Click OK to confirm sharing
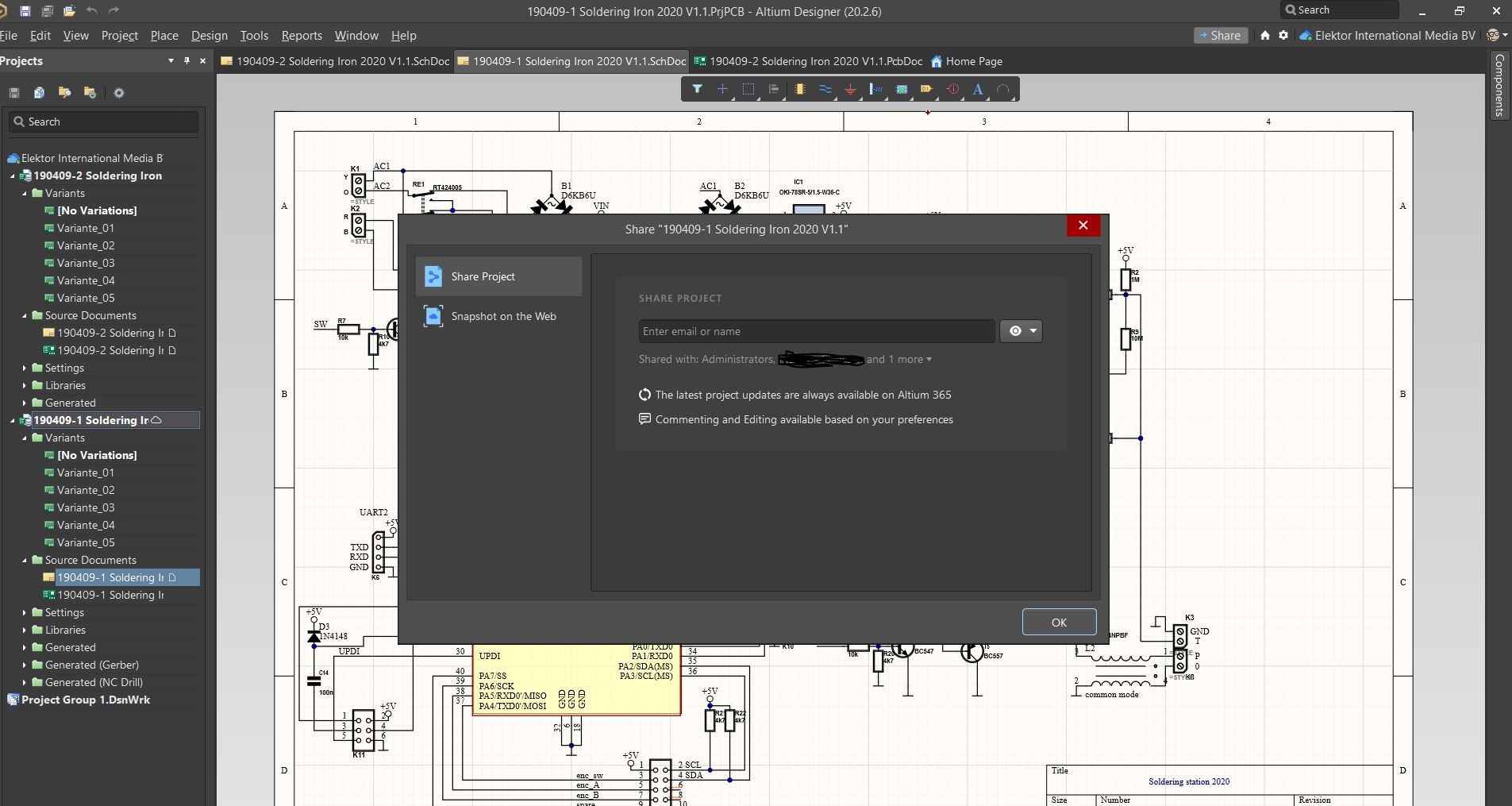1512x806 pixels. pos(1059,622)
